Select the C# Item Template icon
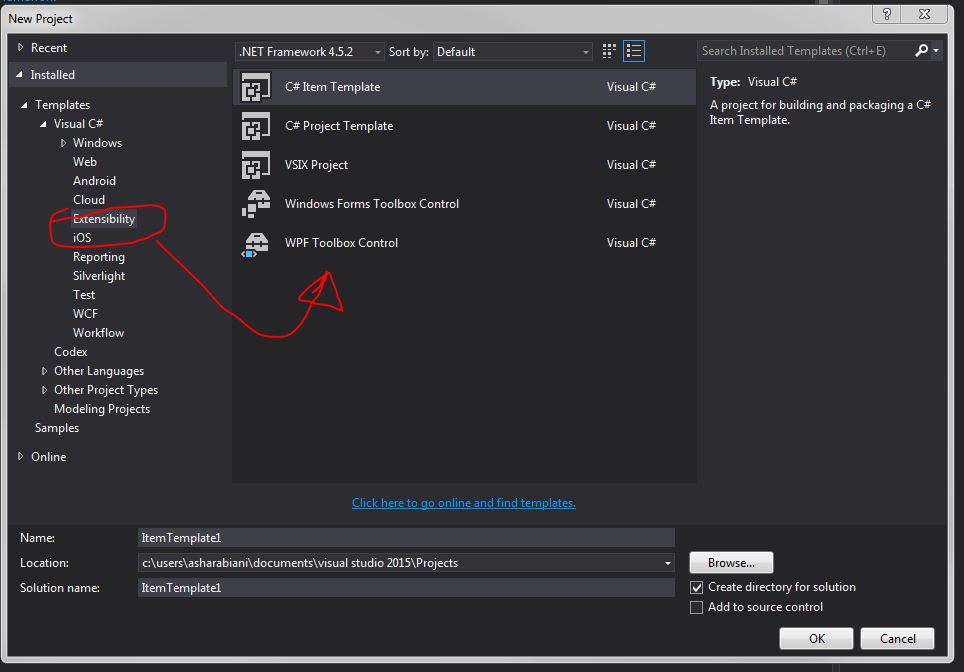The height and width of the screenshot is (672, 964). [255, 87]
